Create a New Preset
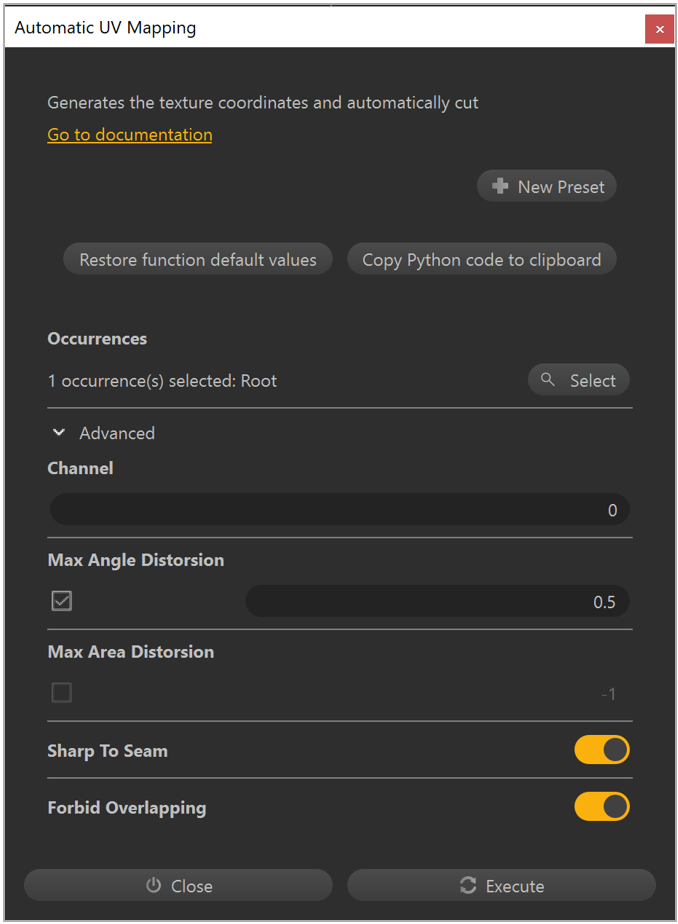Image resolution: width=678 pixels, height=924 pixels. [546, 185]
